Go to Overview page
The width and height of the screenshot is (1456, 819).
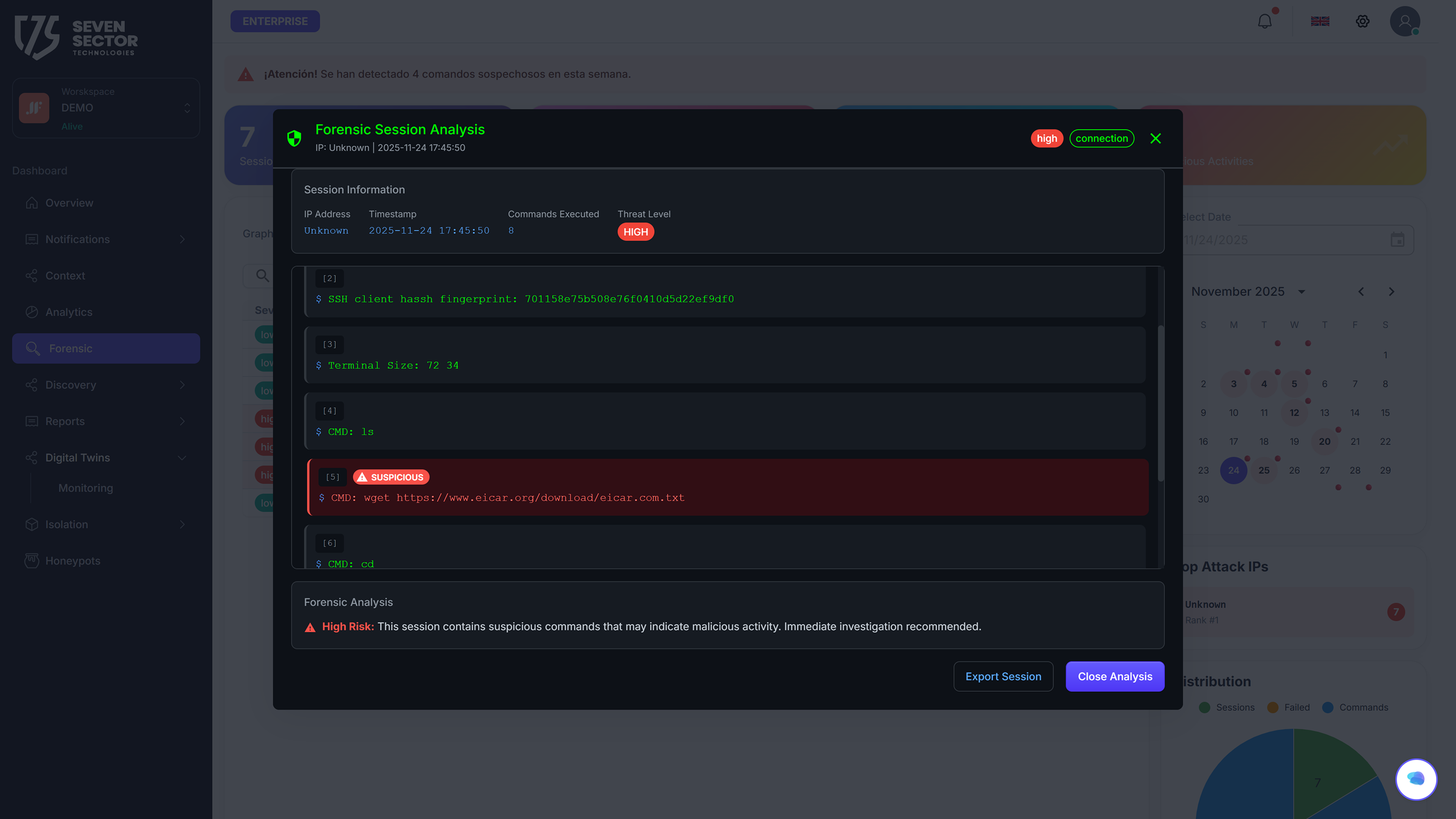tap(69, 203)
